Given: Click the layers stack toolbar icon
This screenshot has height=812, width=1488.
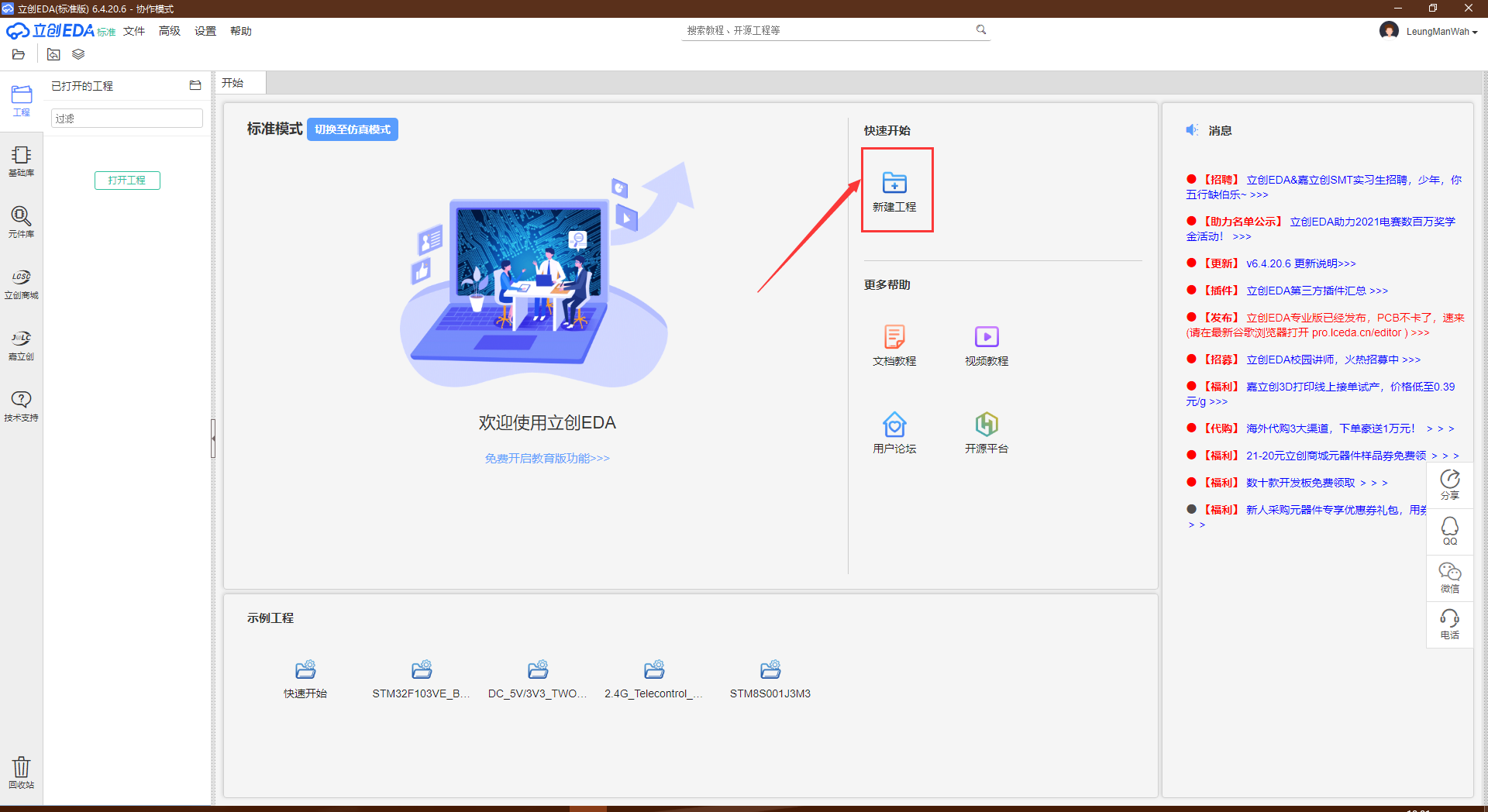Looking at the screenshot, I should pos(78,54).
